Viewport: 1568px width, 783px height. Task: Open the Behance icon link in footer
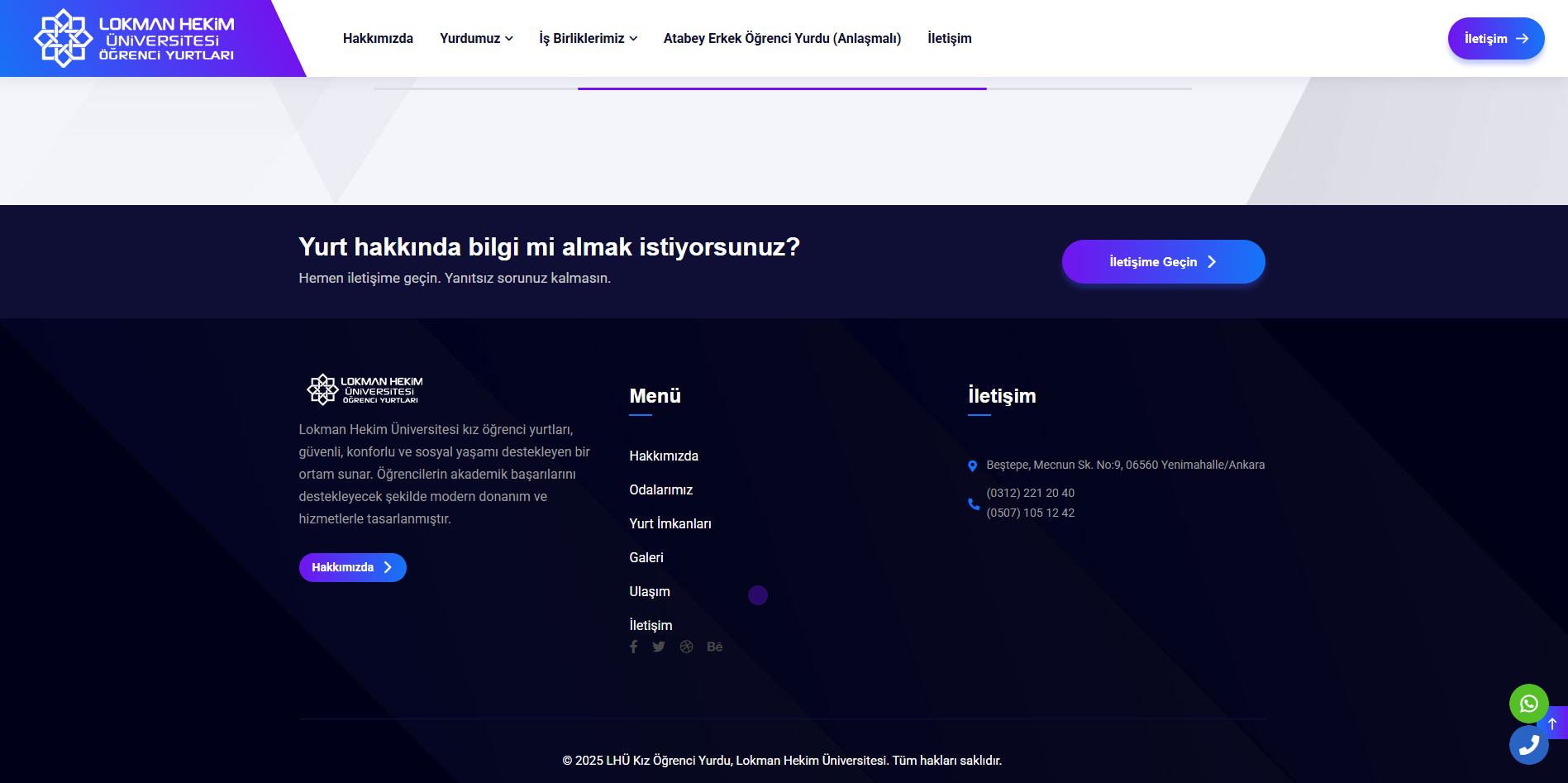click(x=715, y=647)
